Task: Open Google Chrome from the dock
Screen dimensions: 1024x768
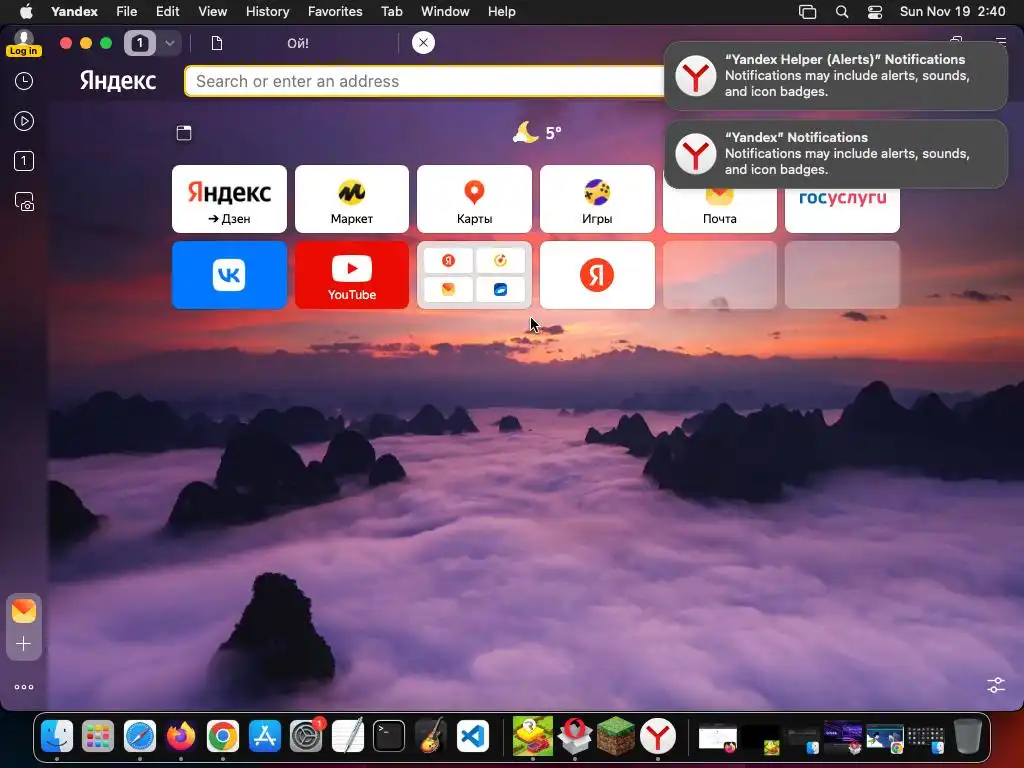Action: [223, 737]
